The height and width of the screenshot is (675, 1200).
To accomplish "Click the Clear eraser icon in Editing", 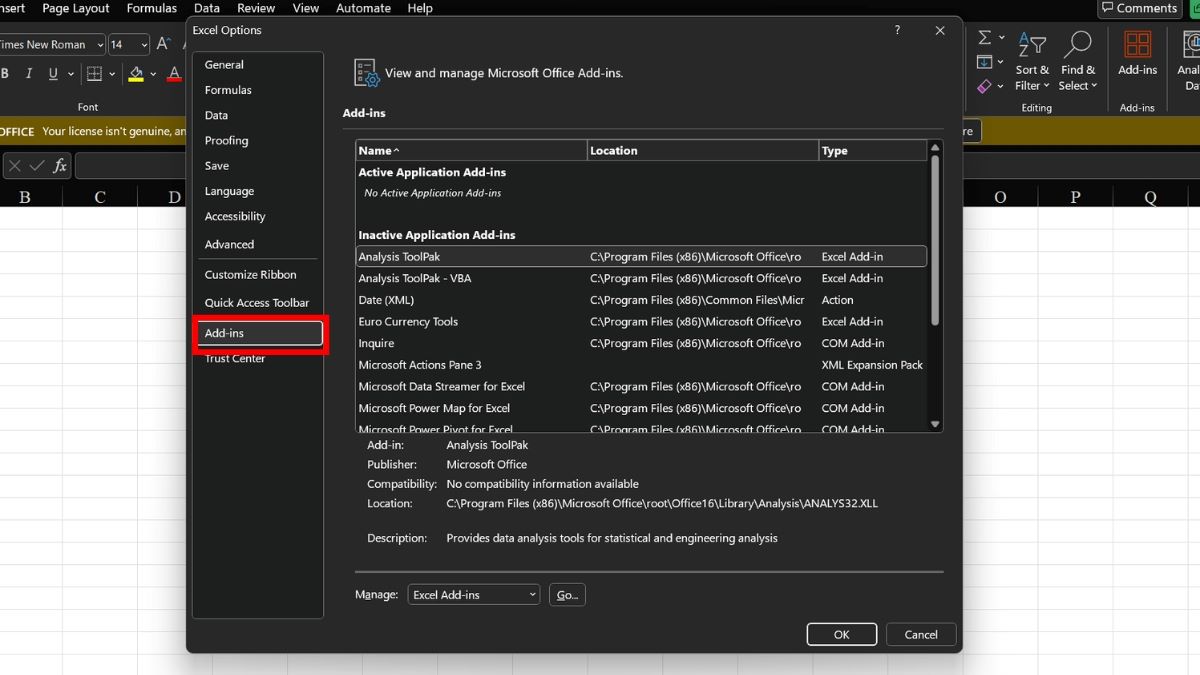I will (985, 86).
